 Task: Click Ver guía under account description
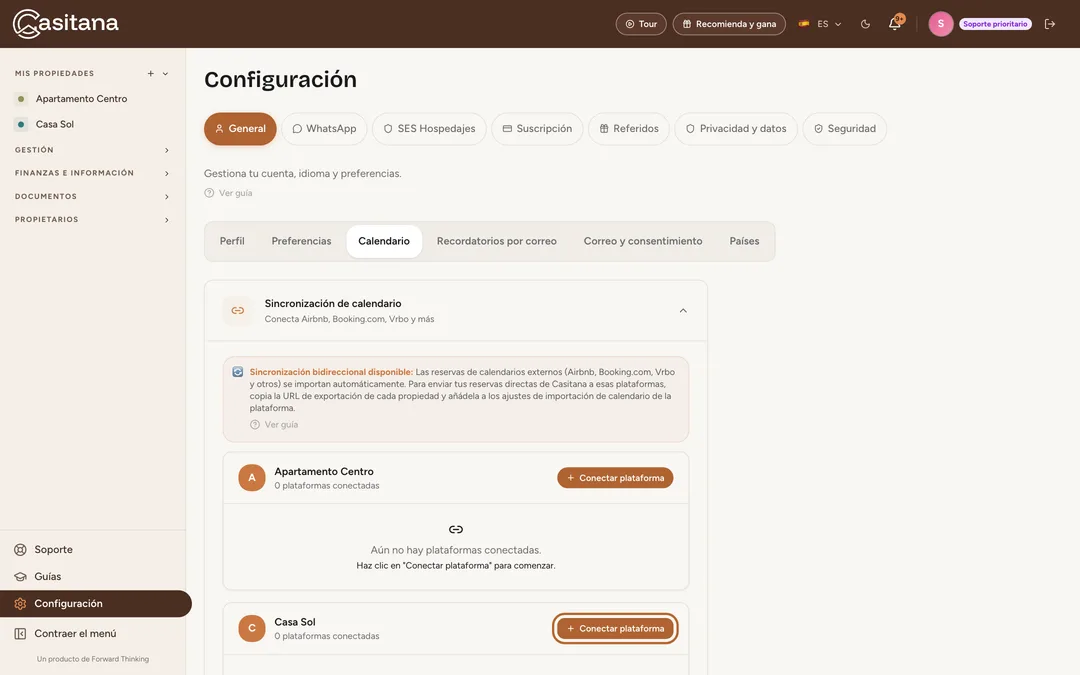(x=228, y=194)
